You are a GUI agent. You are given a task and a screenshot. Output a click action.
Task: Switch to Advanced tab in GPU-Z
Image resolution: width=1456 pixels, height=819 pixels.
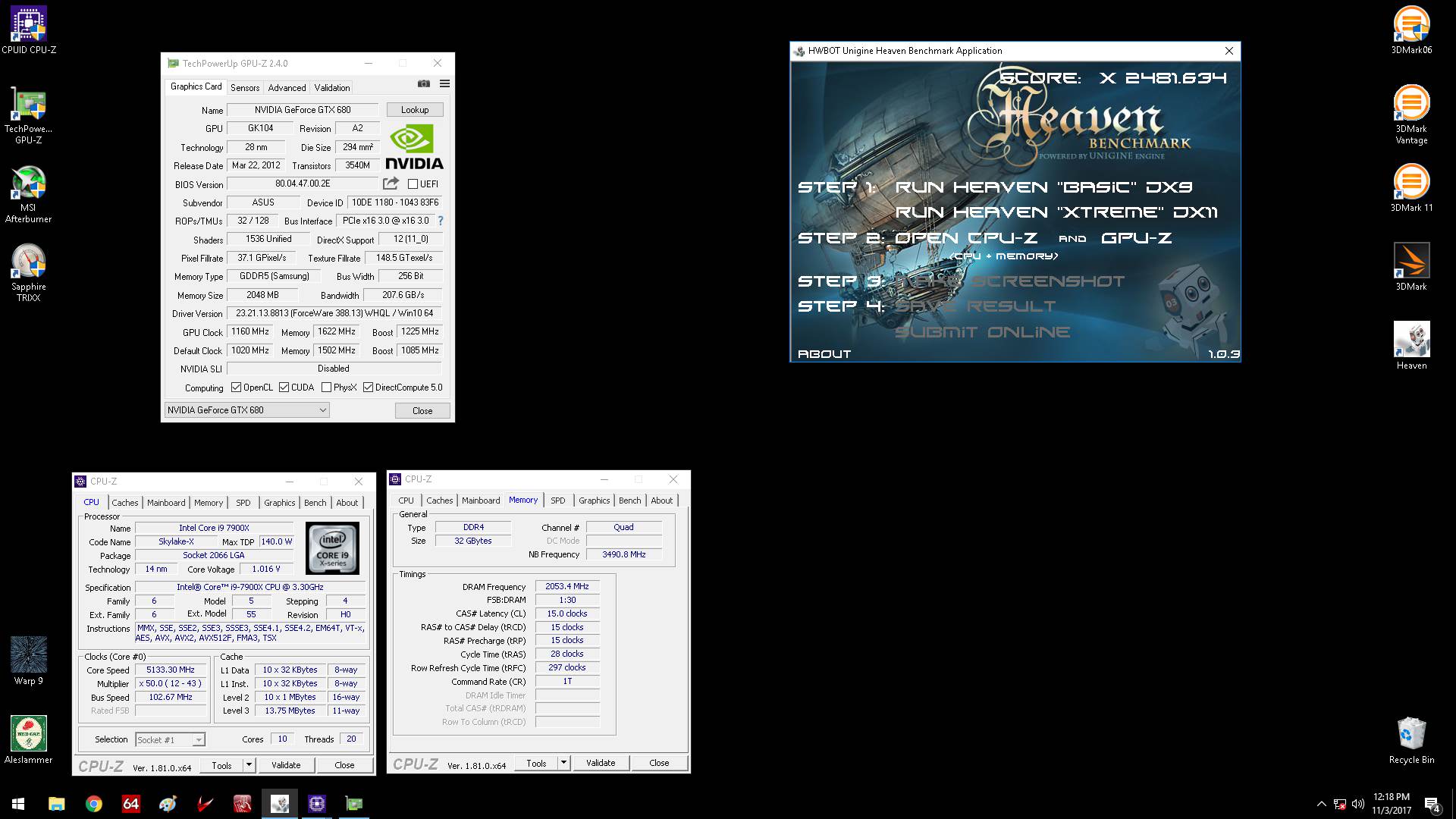[287, 88]
